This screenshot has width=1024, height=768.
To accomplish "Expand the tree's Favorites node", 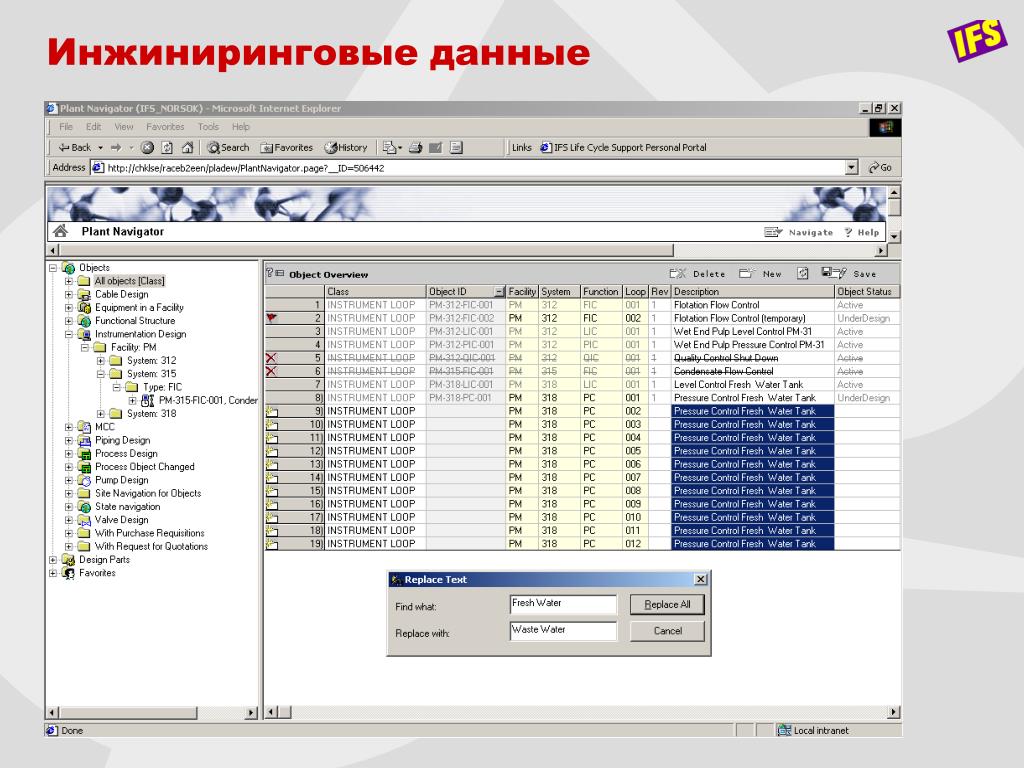I will tap(53, 573).
